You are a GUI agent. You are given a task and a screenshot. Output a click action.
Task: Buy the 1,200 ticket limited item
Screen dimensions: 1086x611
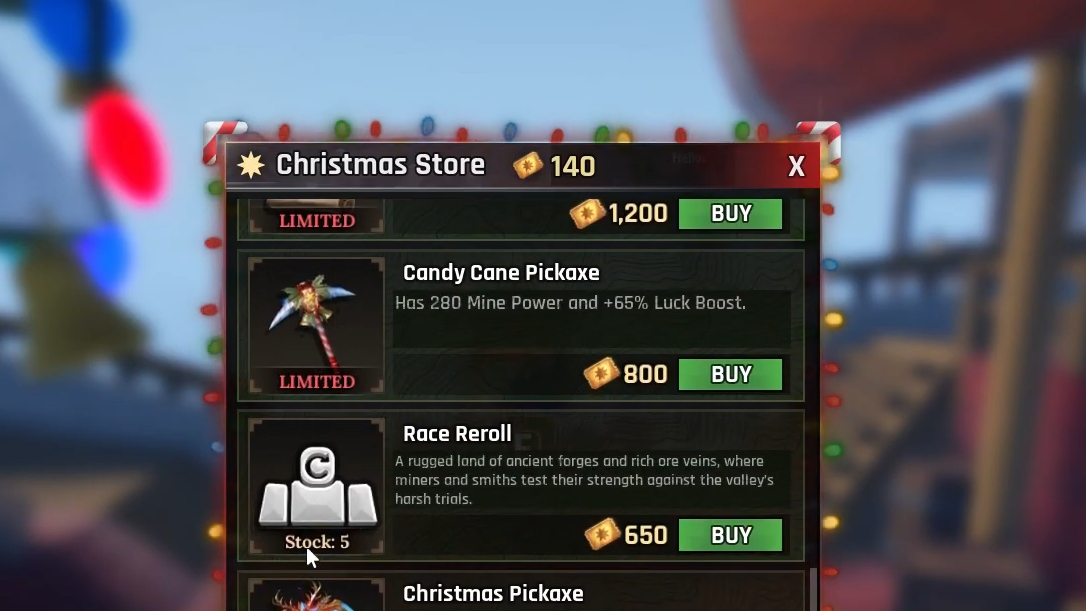730,213
